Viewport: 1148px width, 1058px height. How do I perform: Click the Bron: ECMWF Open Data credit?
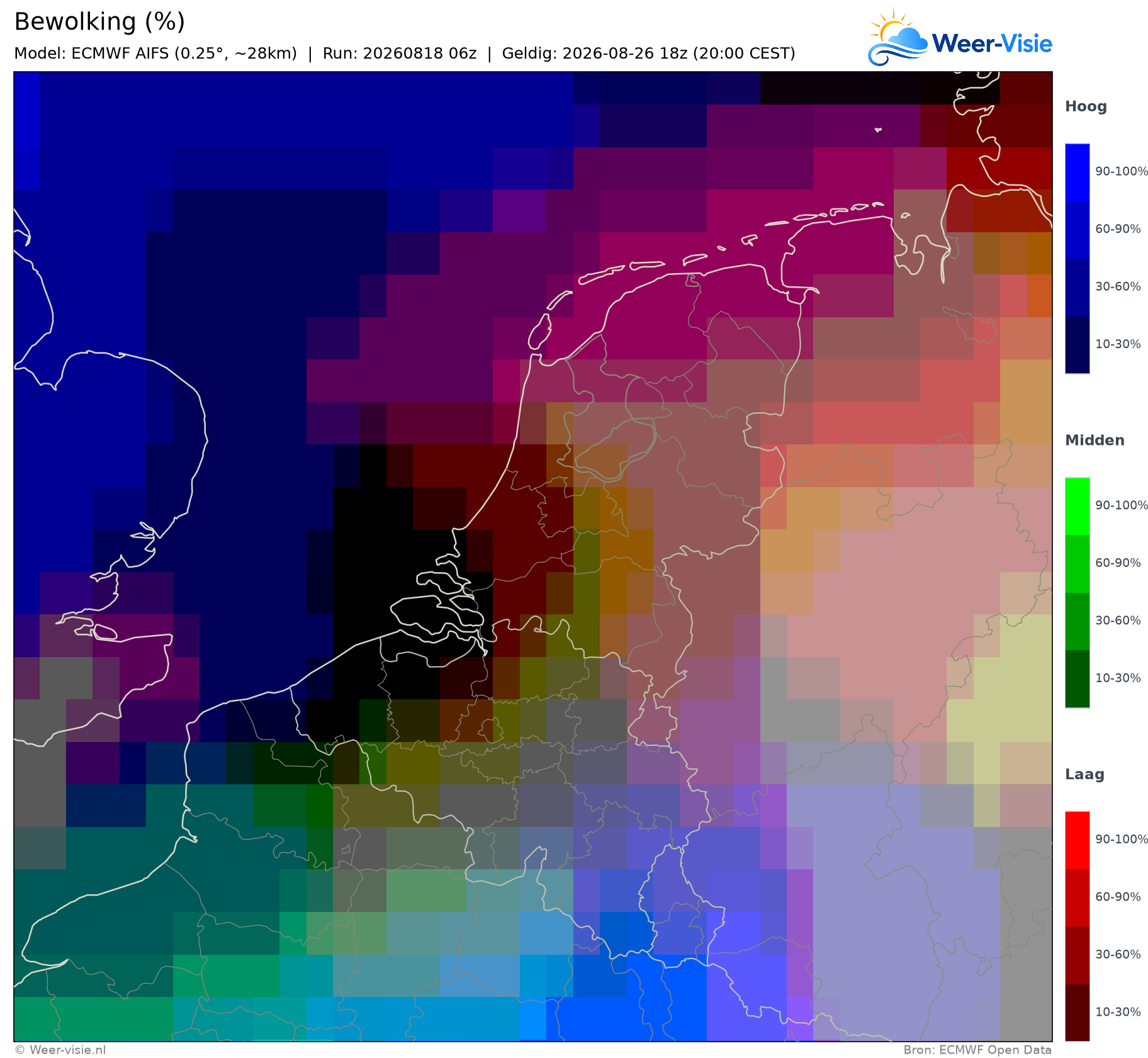(977, 1050)
